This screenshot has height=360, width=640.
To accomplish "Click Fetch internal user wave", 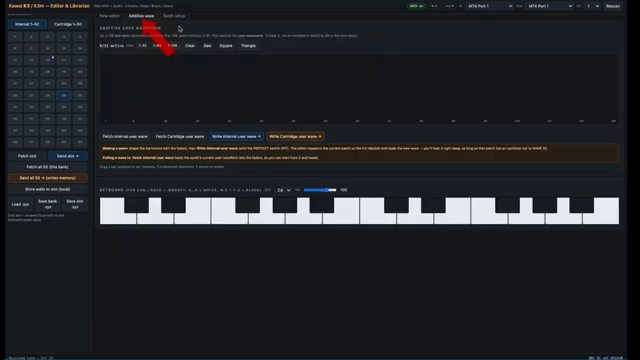I will coord(125,136).
